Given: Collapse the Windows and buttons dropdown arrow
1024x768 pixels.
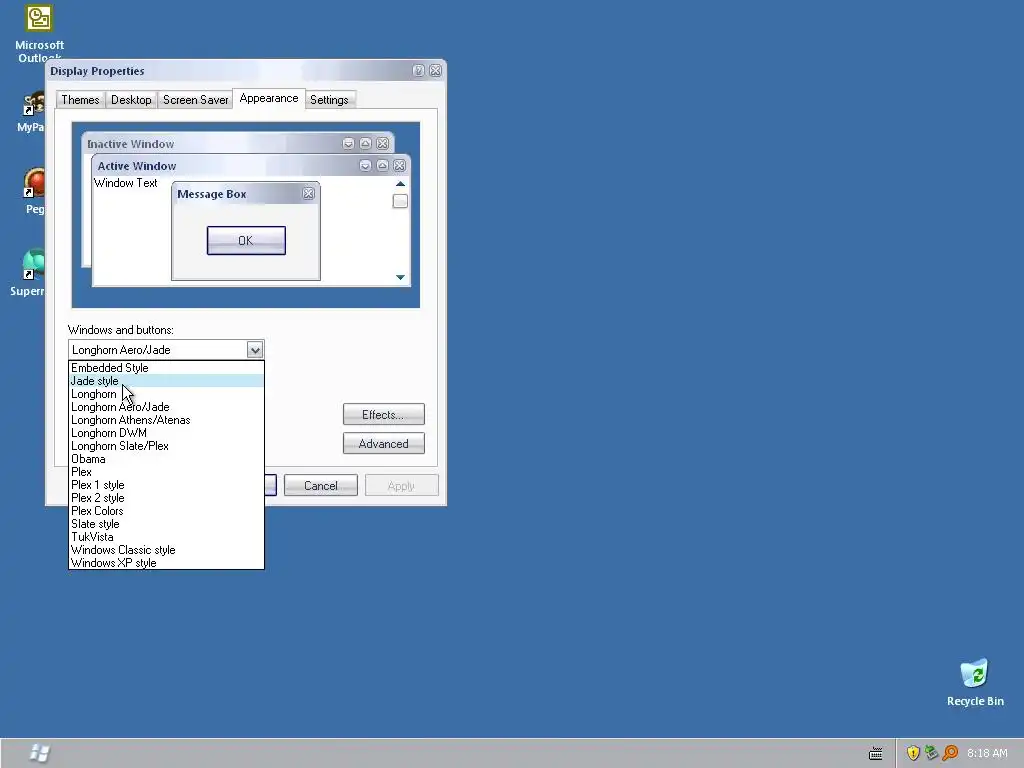Looking at the screenshot, I should (255, 350).
